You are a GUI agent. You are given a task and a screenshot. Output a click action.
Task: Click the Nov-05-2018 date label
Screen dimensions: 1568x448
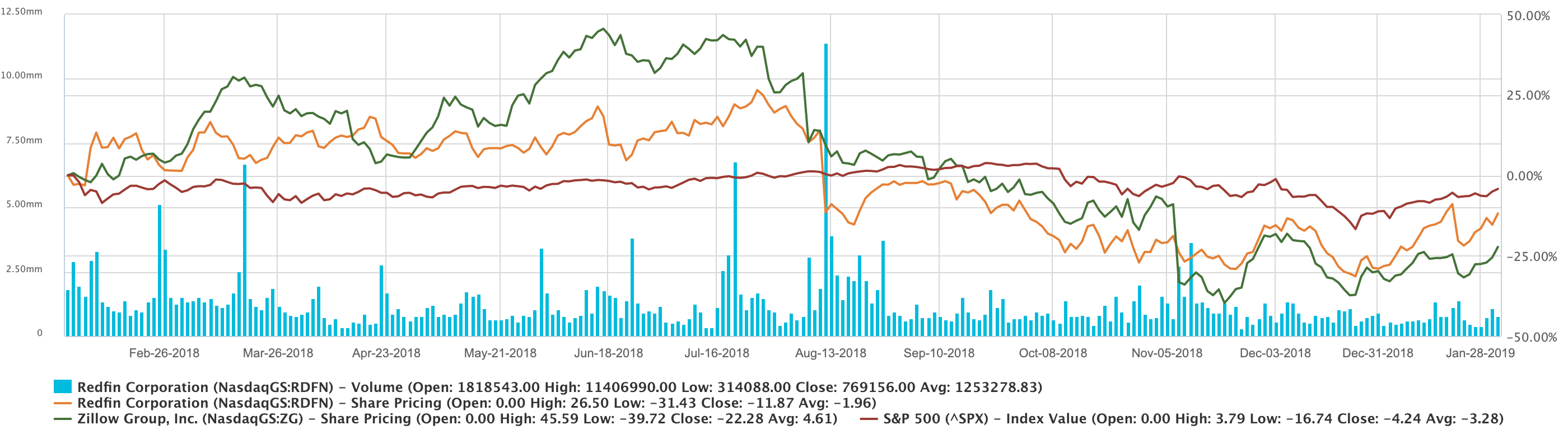(x=1166, y=353)
